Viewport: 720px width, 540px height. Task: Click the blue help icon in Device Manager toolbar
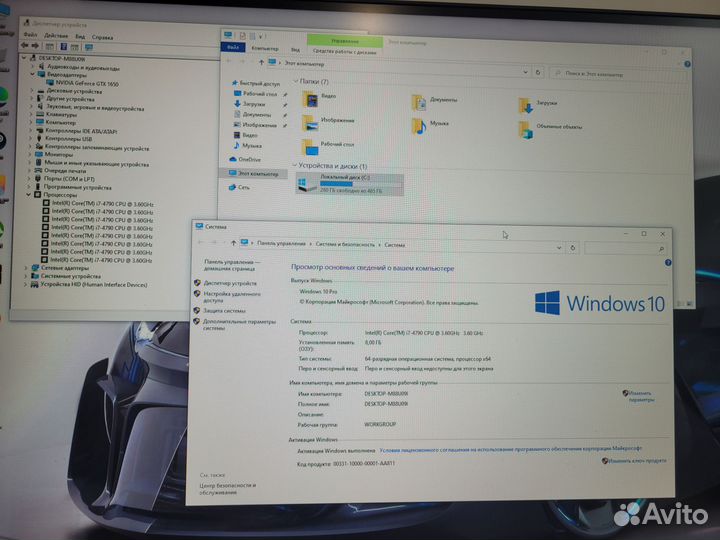pyautogui.click(x=64, y=47)
